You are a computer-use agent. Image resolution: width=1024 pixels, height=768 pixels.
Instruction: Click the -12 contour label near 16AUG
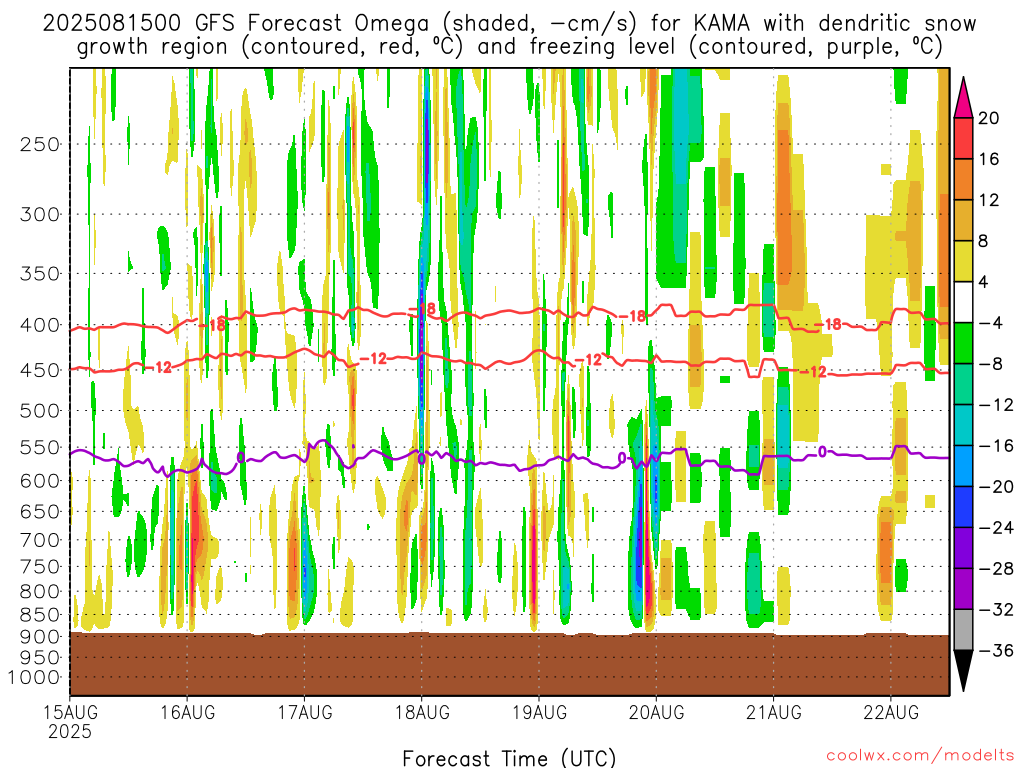[157, 368]
